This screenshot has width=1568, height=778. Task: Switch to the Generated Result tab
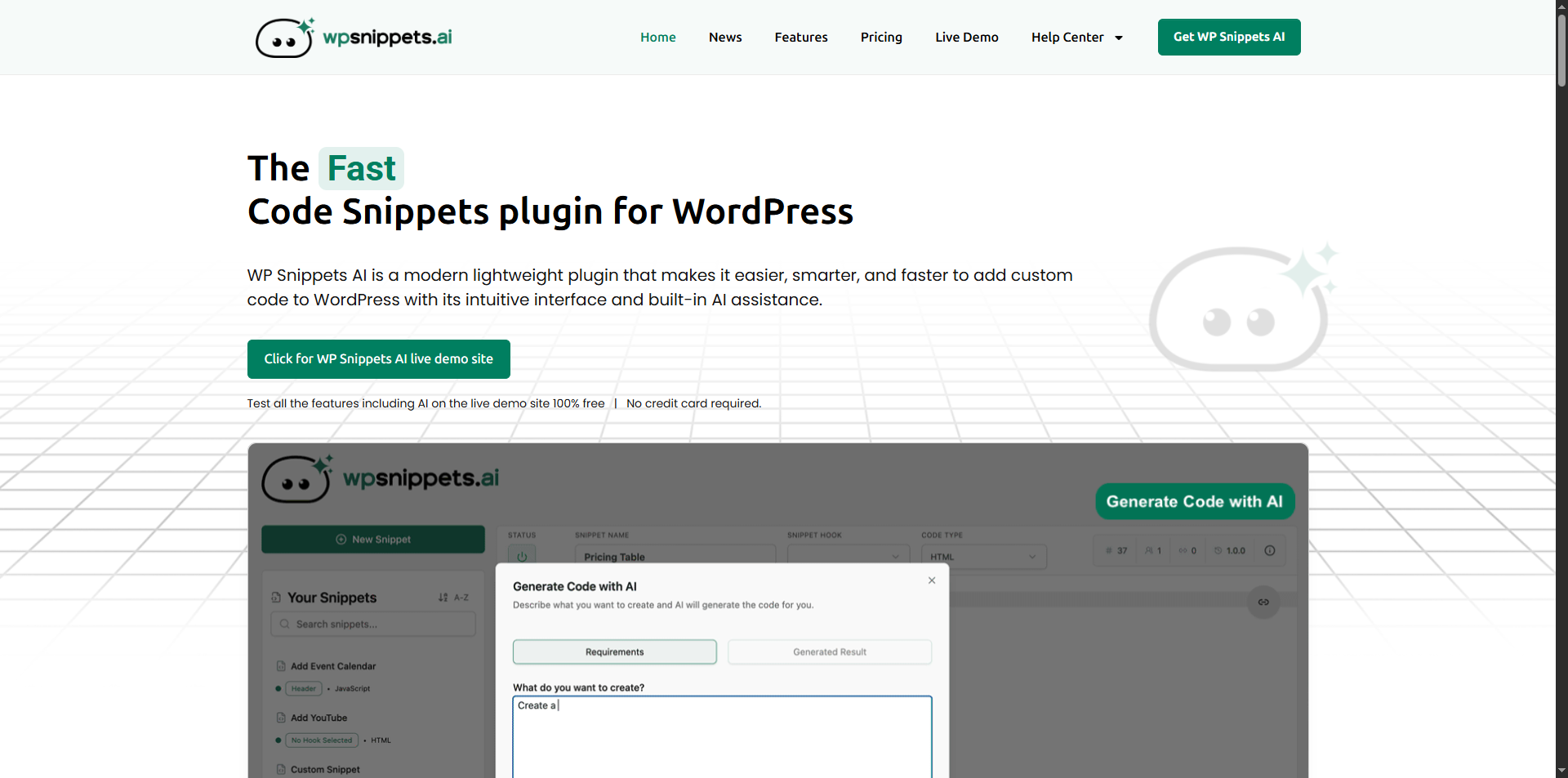click(830, 652)
